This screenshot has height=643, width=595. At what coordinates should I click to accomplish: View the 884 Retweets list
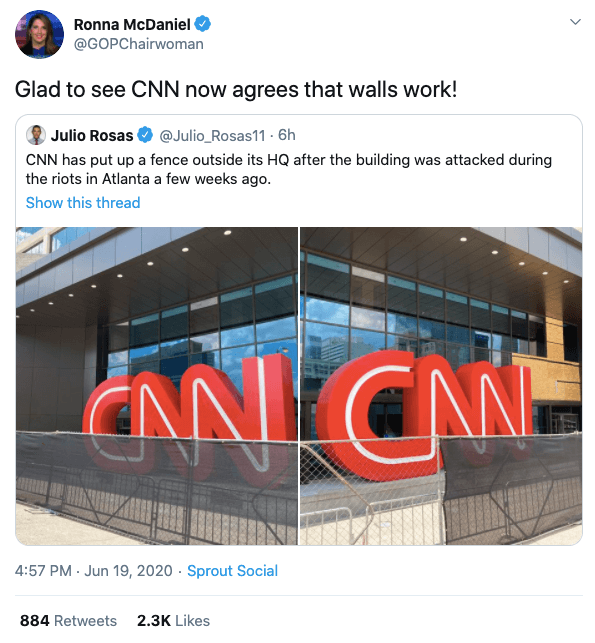pos(68,620)
